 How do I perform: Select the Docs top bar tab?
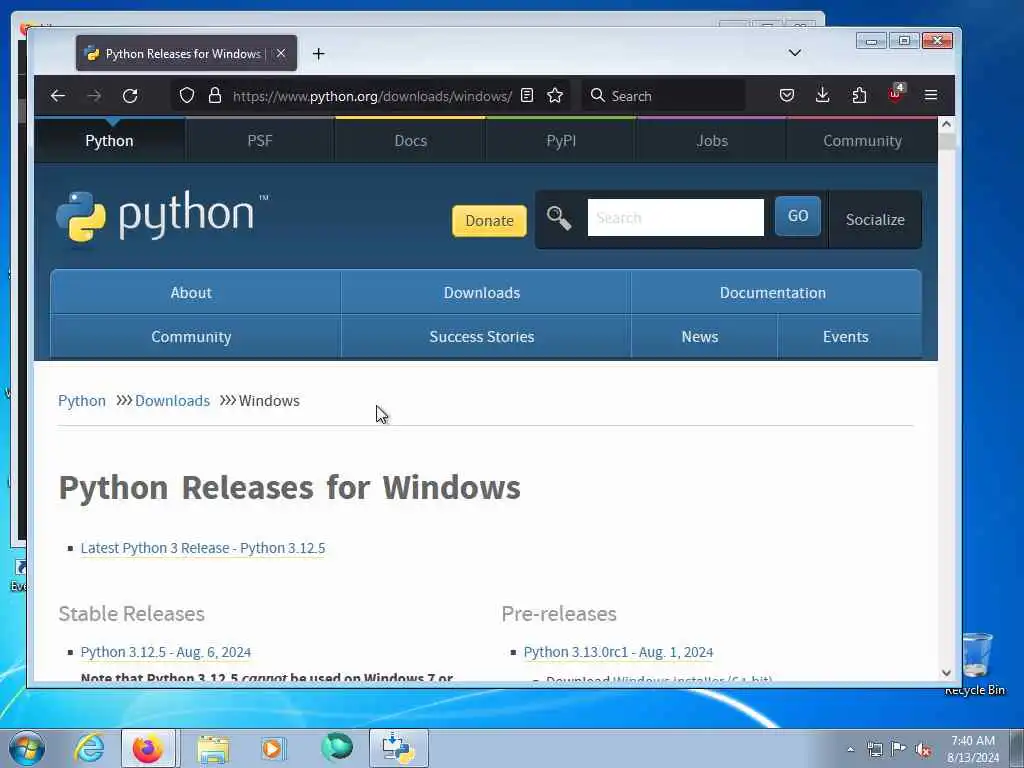[x=411, y=141]
